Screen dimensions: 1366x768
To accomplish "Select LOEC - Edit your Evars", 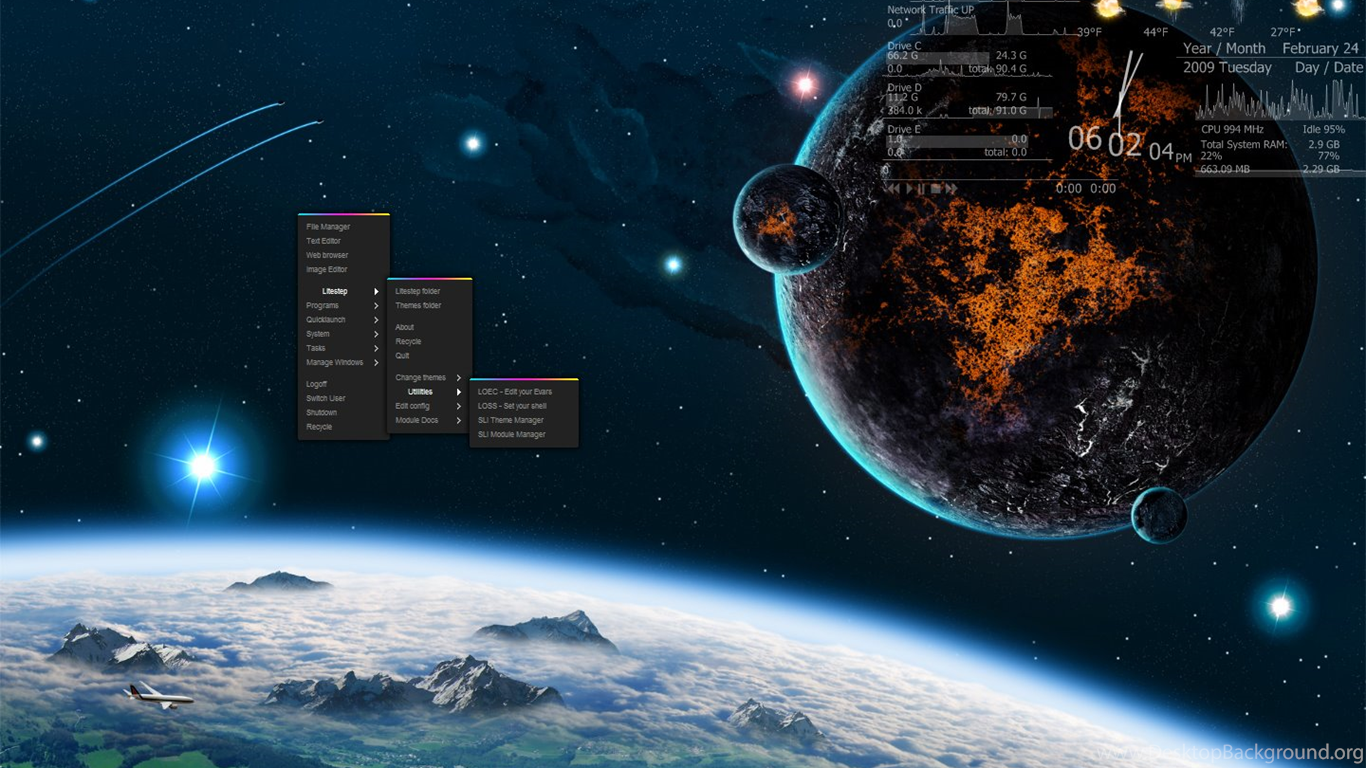I will [x=515, y=392].
